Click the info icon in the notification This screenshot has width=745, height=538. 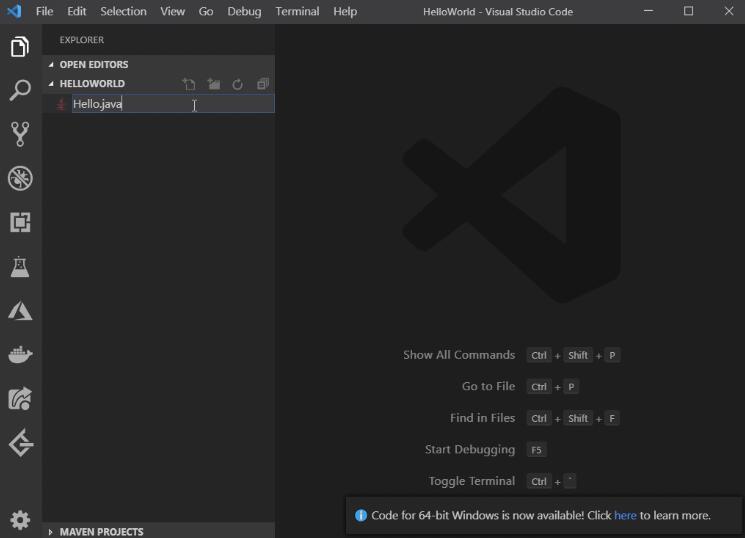click(361, 515)
